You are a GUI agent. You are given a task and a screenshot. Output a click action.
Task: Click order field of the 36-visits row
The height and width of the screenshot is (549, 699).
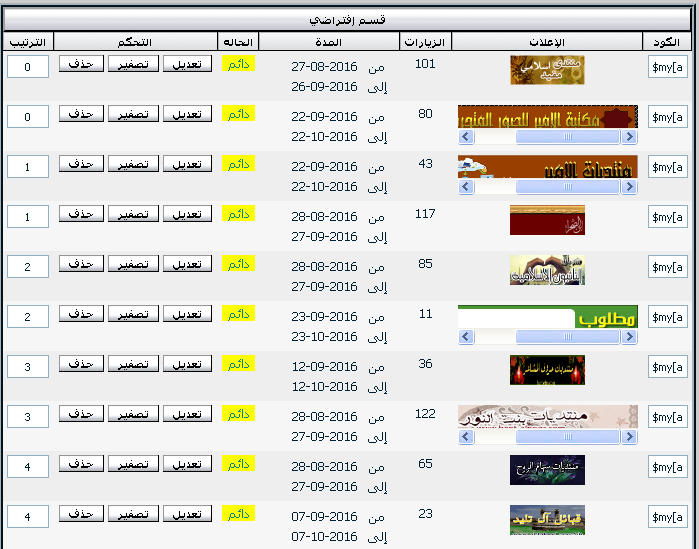(28, 367)
